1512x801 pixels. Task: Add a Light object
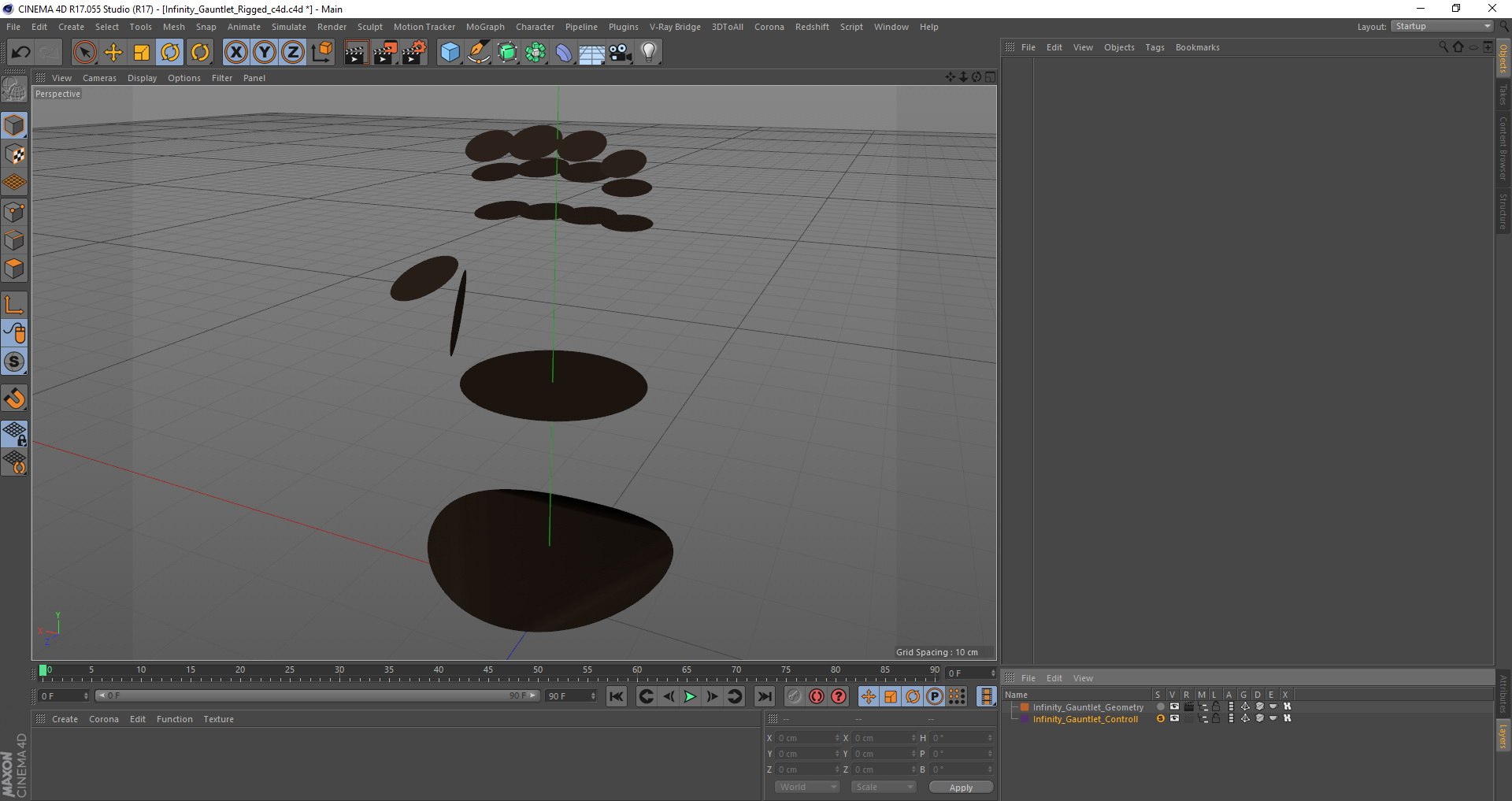pyautogui.click(x=649, y=53)
